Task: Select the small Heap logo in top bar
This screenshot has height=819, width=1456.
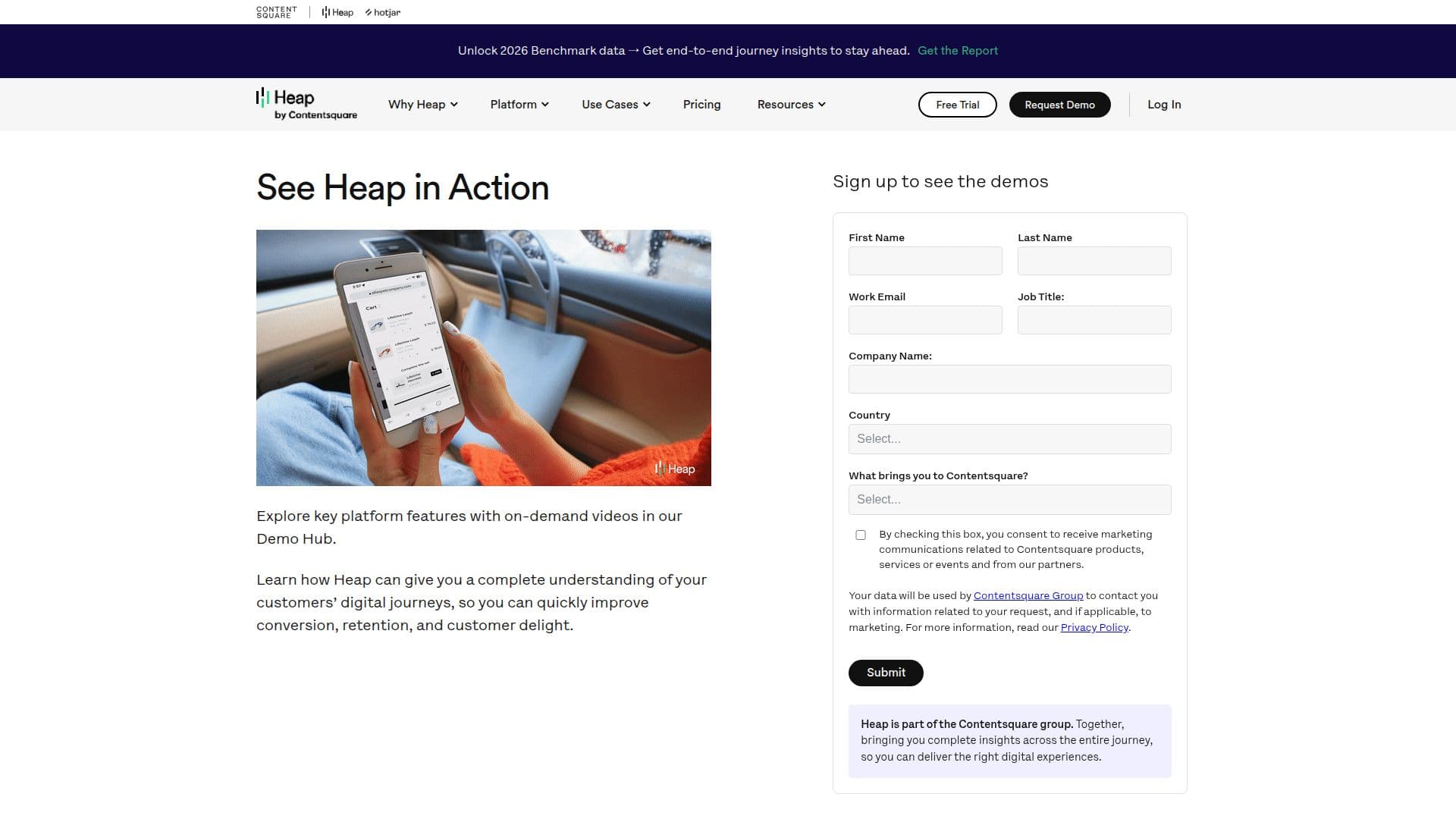Action: pos(337,12)
